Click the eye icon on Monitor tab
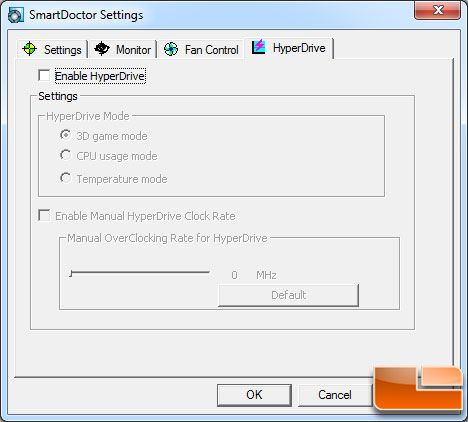The width and height of the screenshot is (468, 422). 102,49
